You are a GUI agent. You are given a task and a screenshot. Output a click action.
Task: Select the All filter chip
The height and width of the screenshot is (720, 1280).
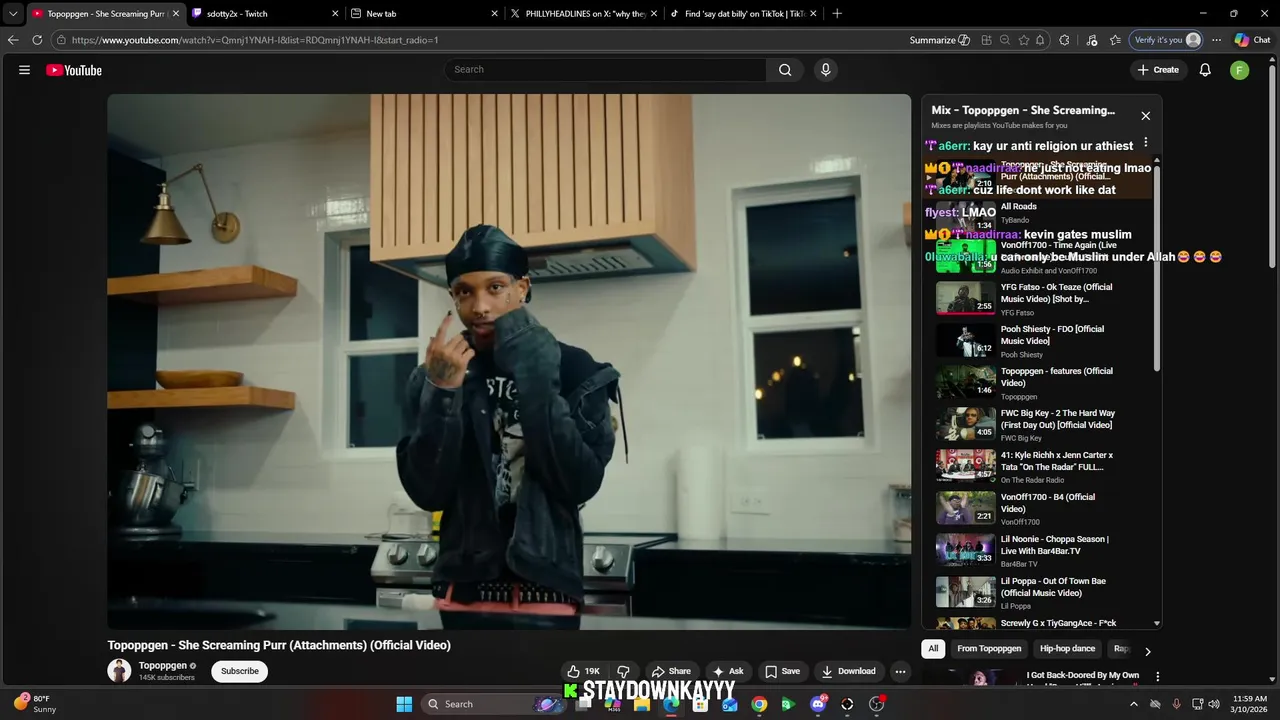933,649
